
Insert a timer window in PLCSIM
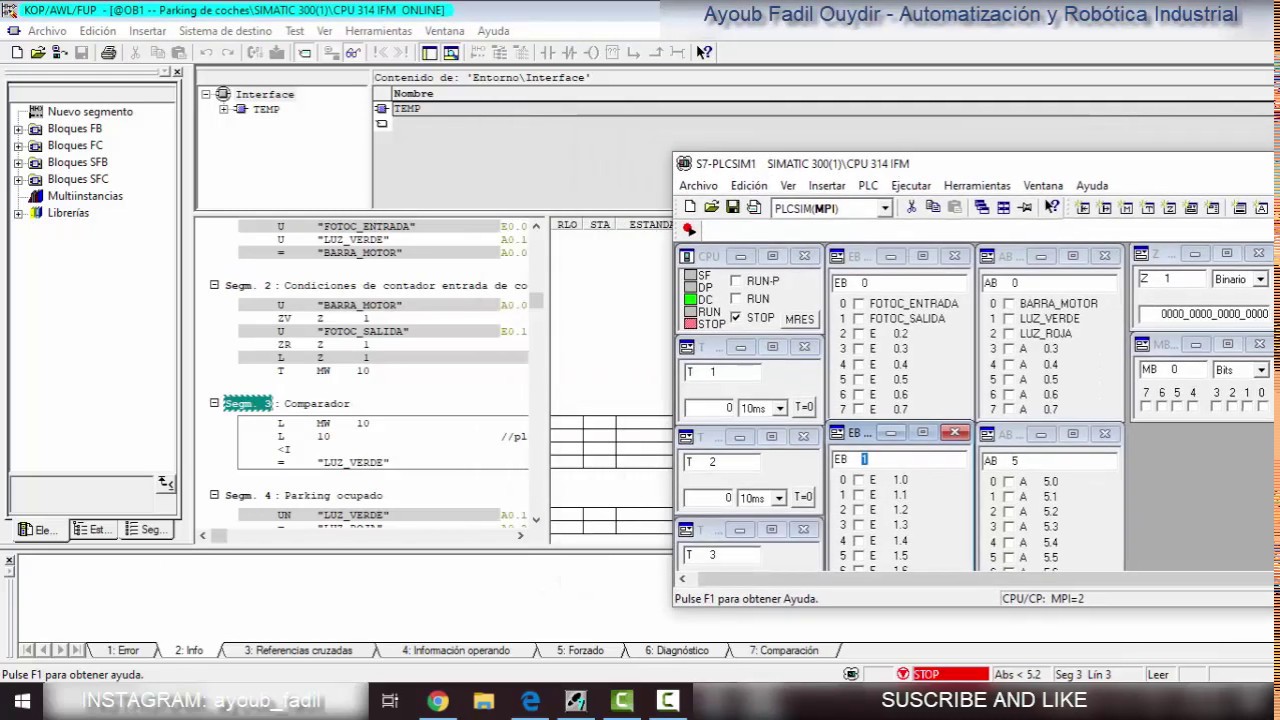pyautogui.click(x=1148, y=208)
